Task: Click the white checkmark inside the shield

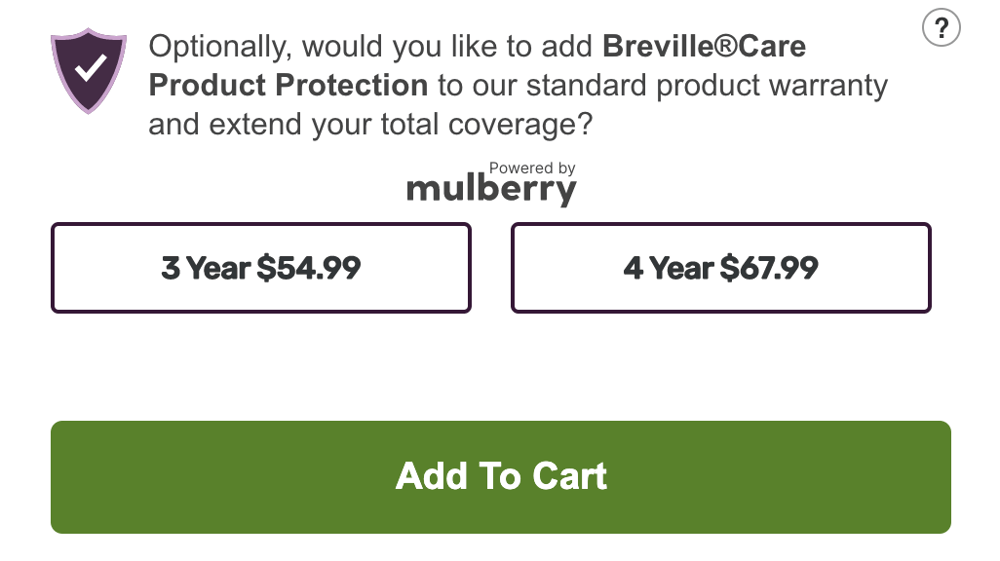Action: click(90, 67)
